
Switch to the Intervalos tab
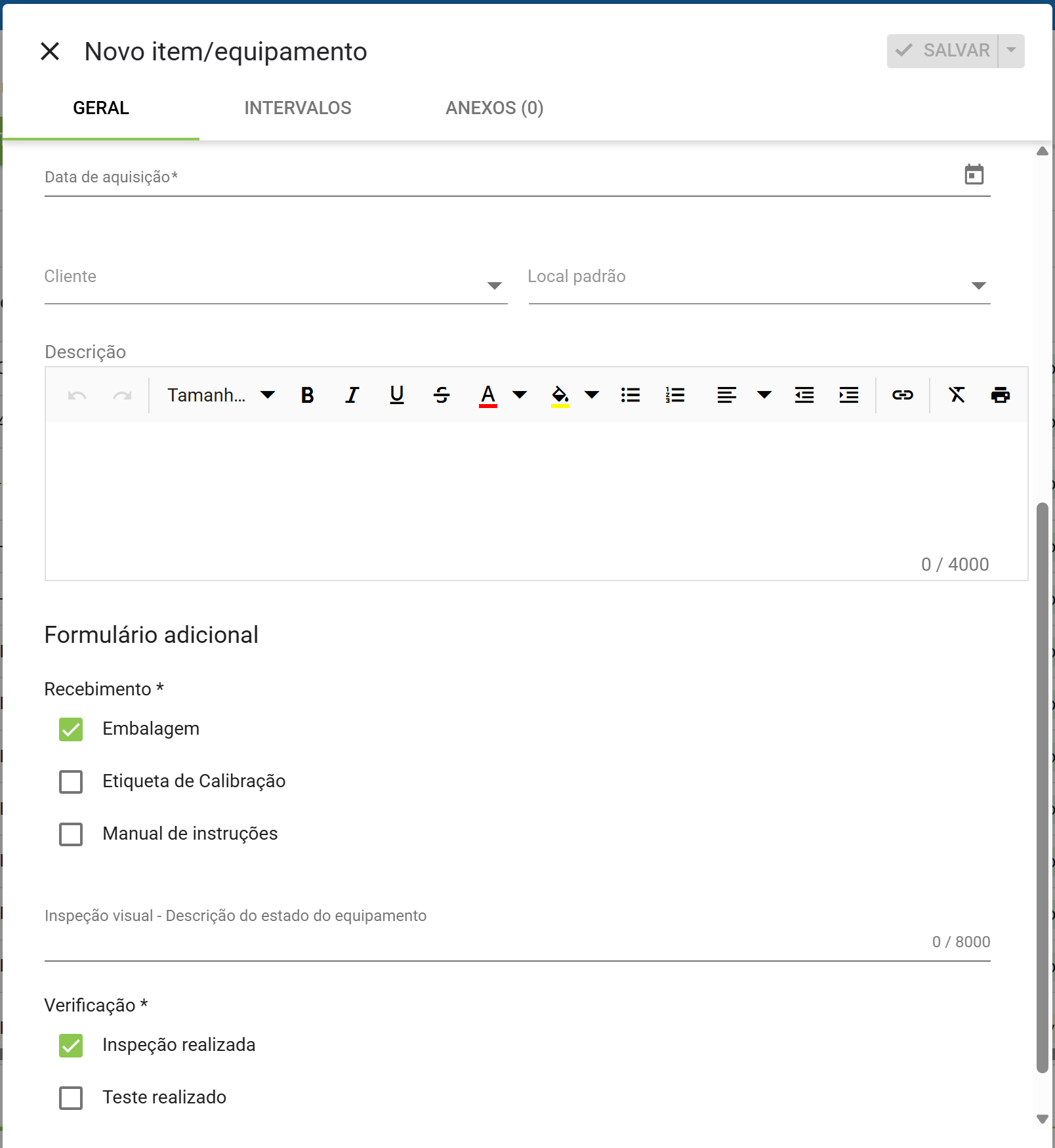pos(298,108)
